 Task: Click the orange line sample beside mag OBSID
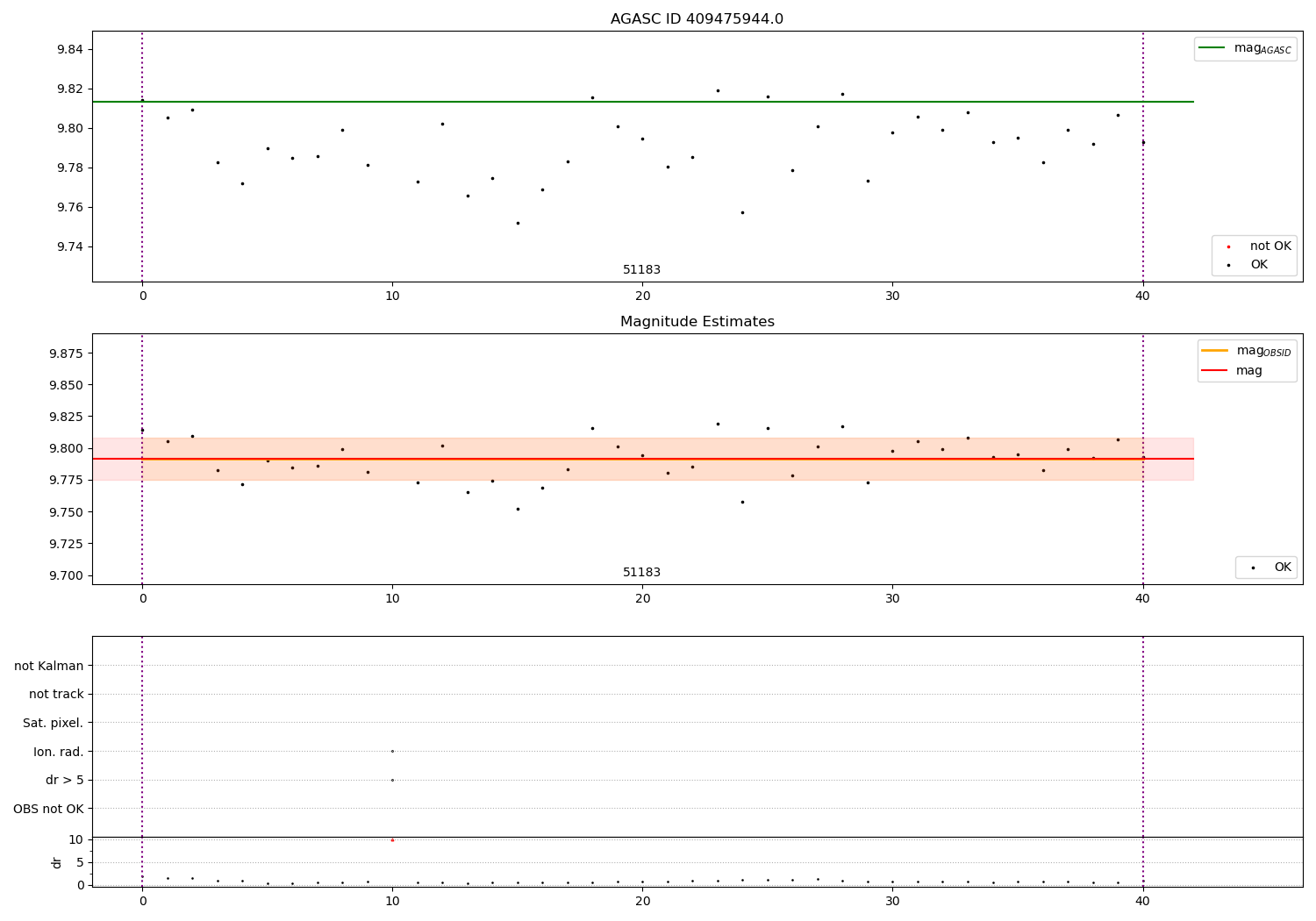coord(1214,350)
